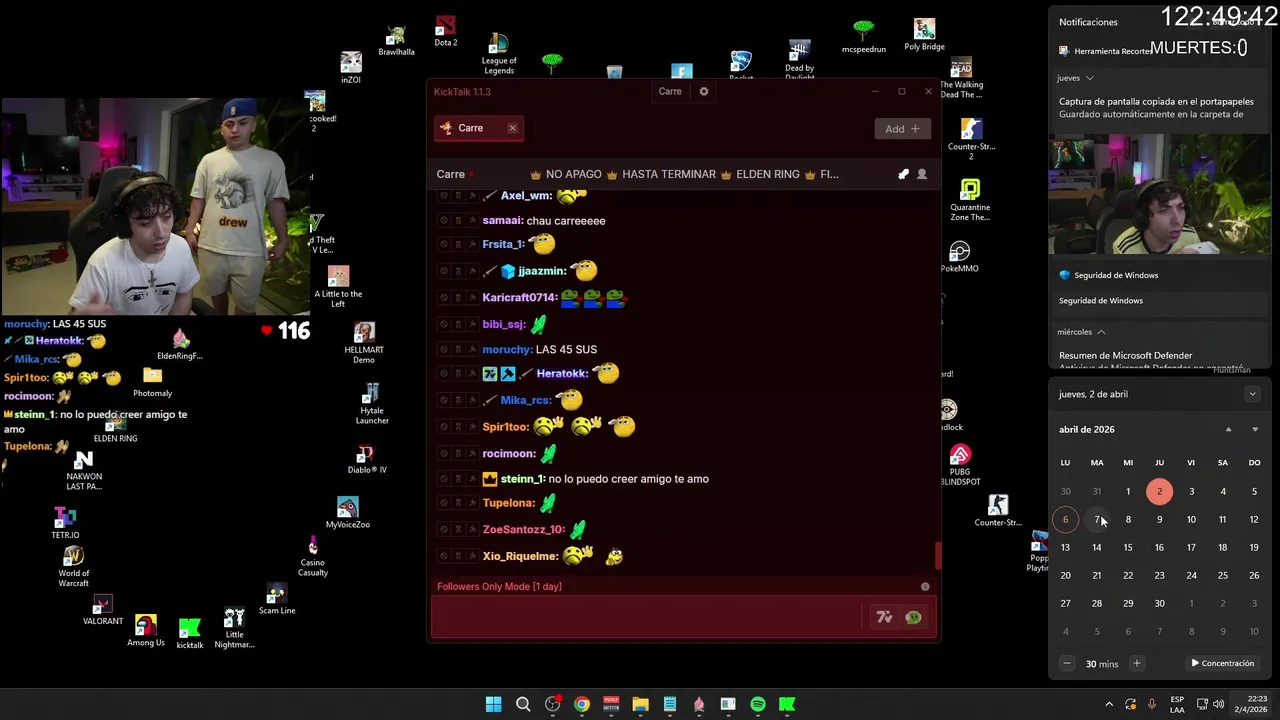This screenshot has width=1280, height=720.
Task: Go to previous month in calendar
Action: 1229,430
